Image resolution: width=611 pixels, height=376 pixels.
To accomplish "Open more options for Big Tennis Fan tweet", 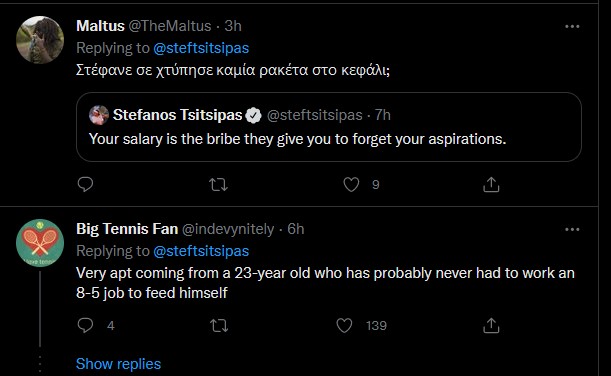I will pos(572,229).
